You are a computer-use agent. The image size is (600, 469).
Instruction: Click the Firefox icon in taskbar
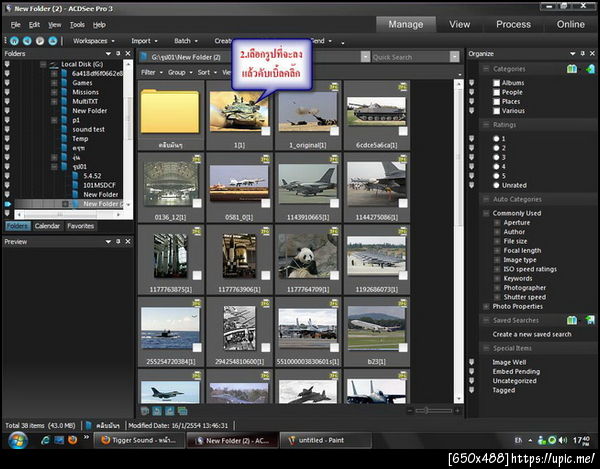[72, 440]
